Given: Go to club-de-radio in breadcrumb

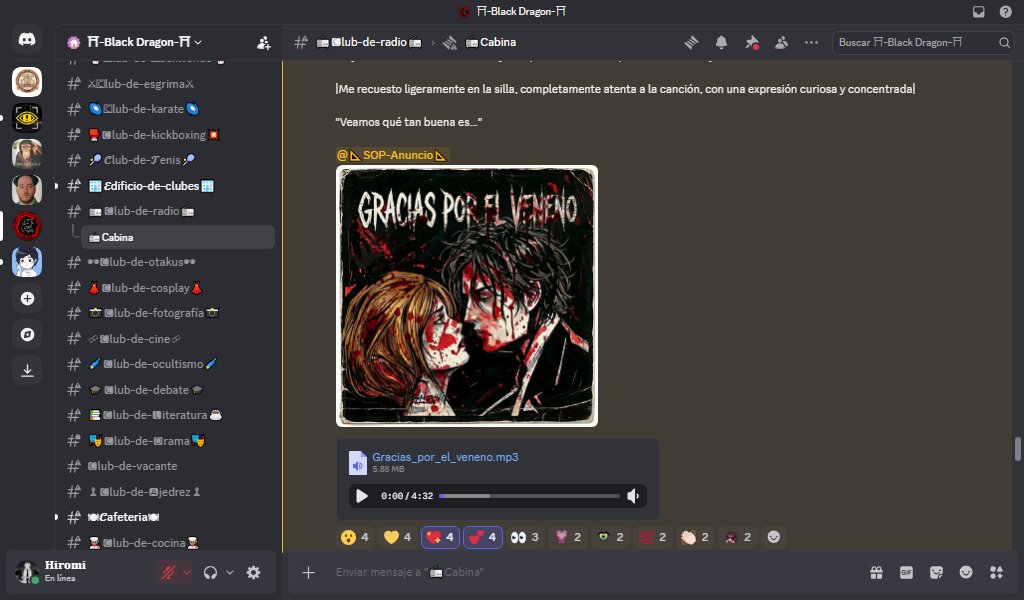Looking at the screenshot, I should coord(369,42).
